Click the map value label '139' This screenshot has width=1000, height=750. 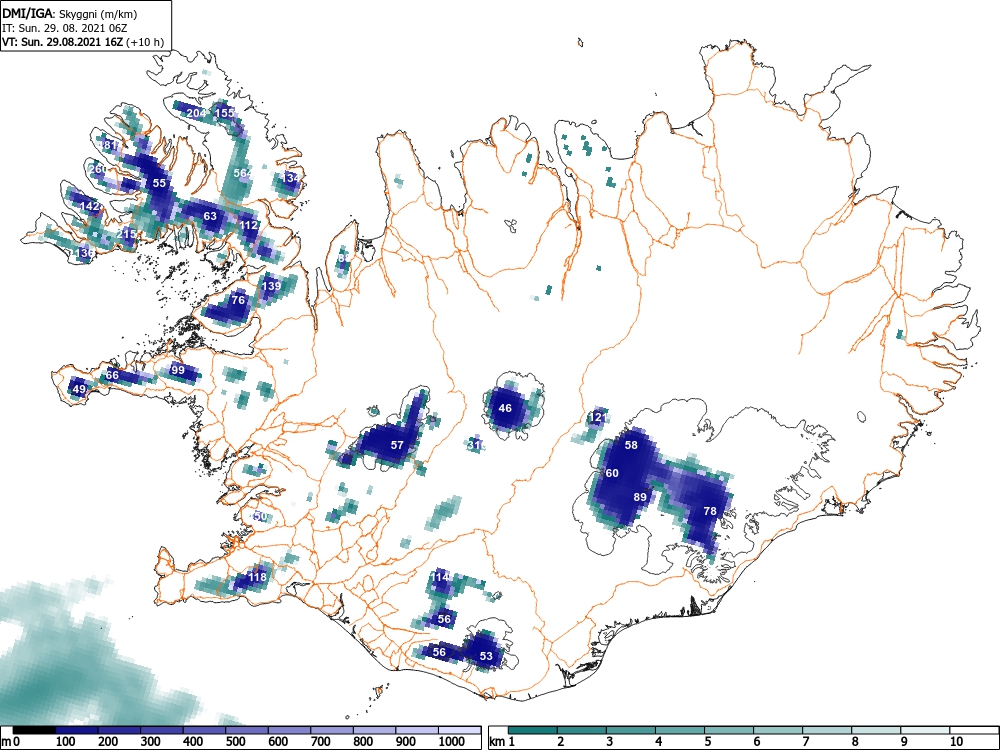pyautogui.click(x=272, y=286)
